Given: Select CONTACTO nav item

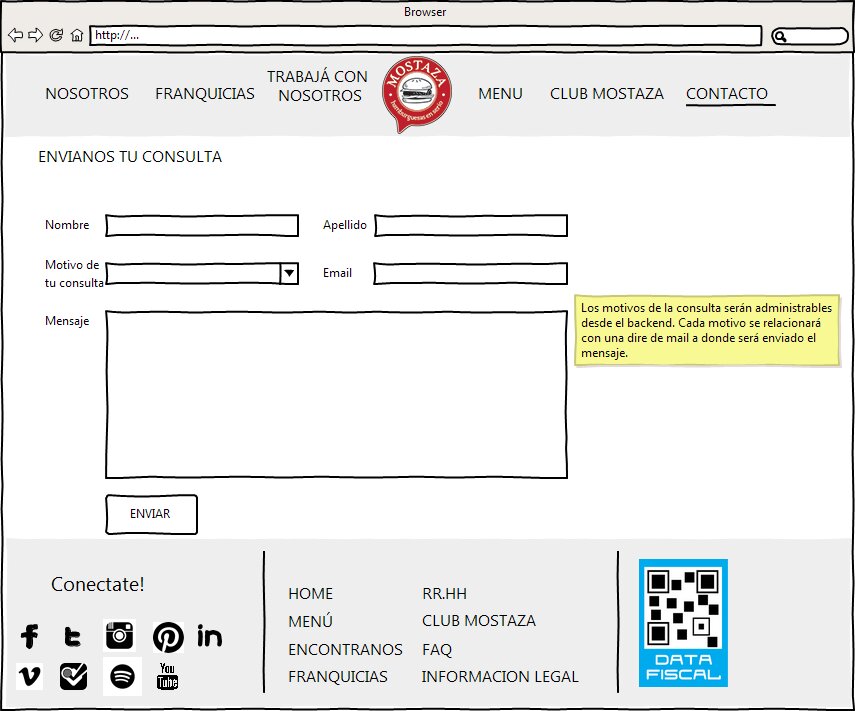Looking at the screenshot, I should click(727, 94).
